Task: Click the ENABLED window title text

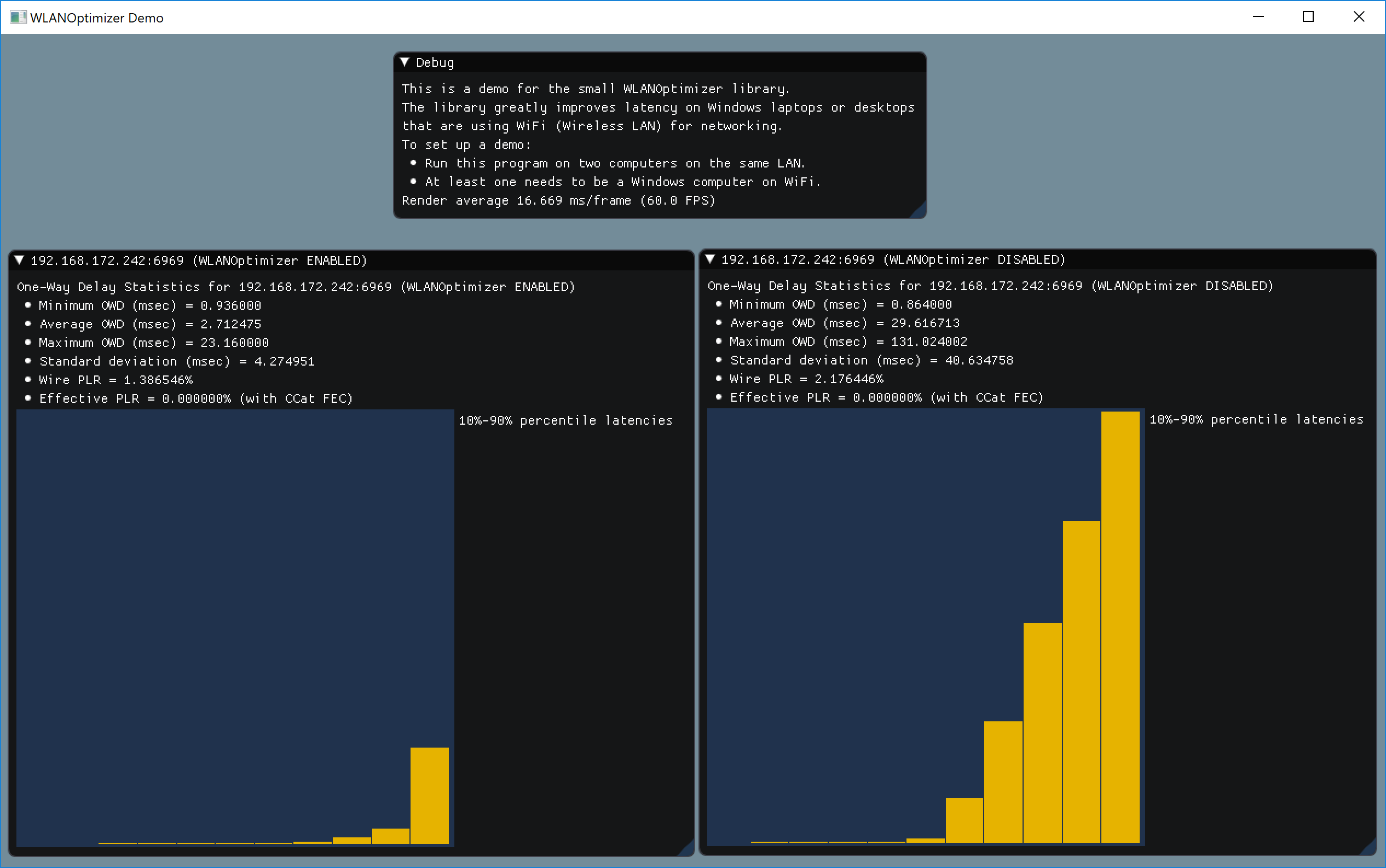Action: click(199, 261)
